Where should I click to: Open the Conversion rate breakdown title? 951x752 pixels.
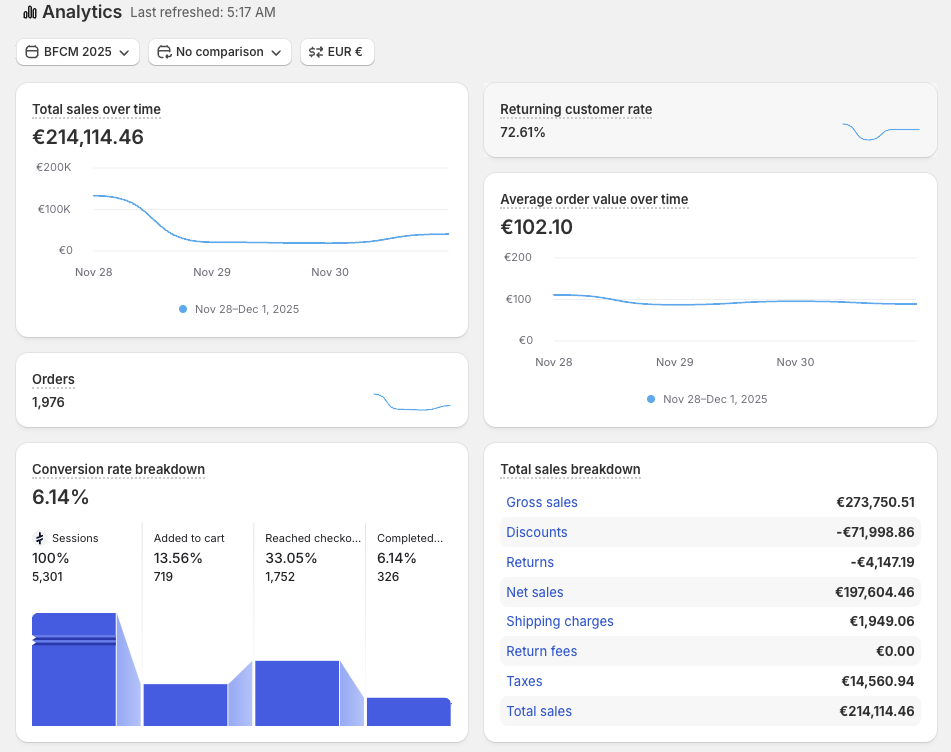pos(118,470)
